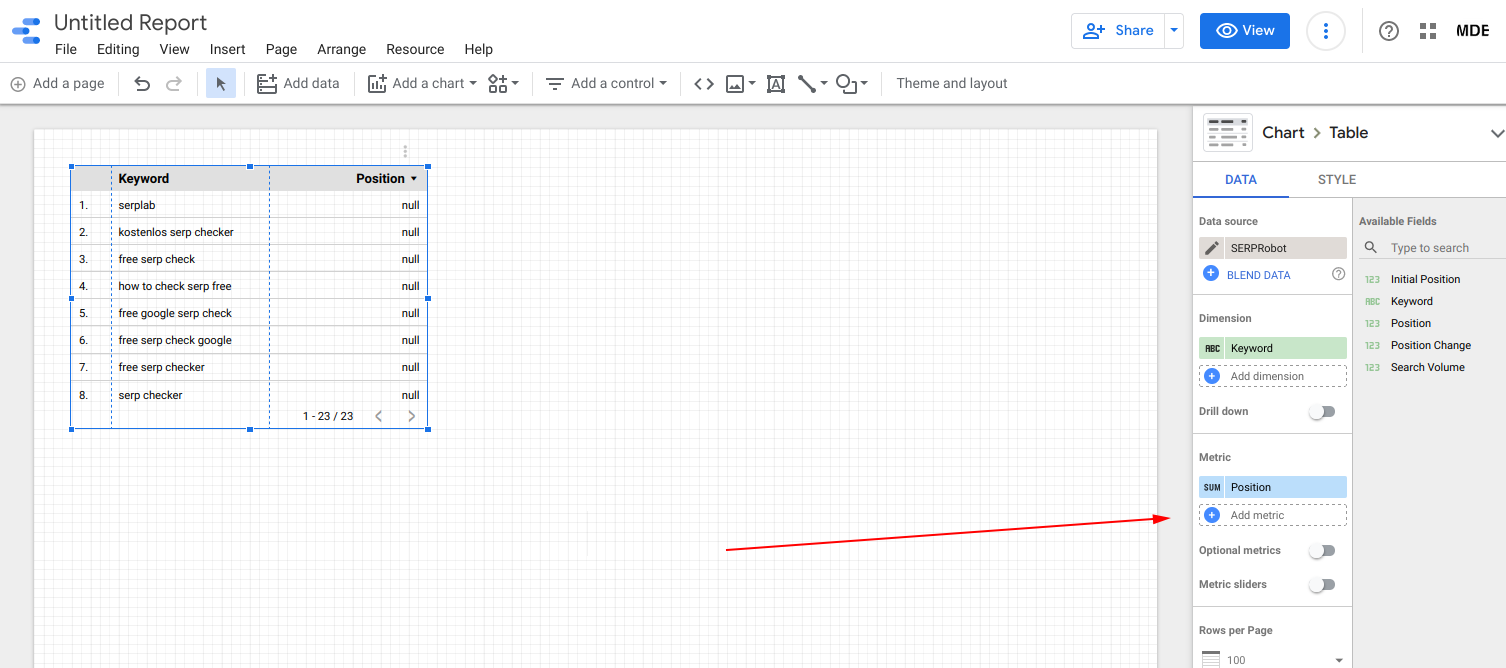This screenshot has height=668, width=1506.
Task: Open the three-dot more options button
Action: (1326, 31)
